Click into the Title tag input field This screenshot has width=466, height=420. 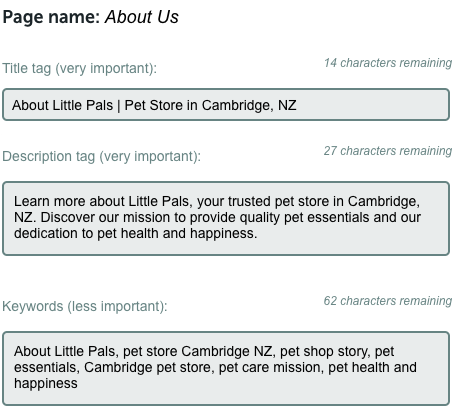coord(226,105)
